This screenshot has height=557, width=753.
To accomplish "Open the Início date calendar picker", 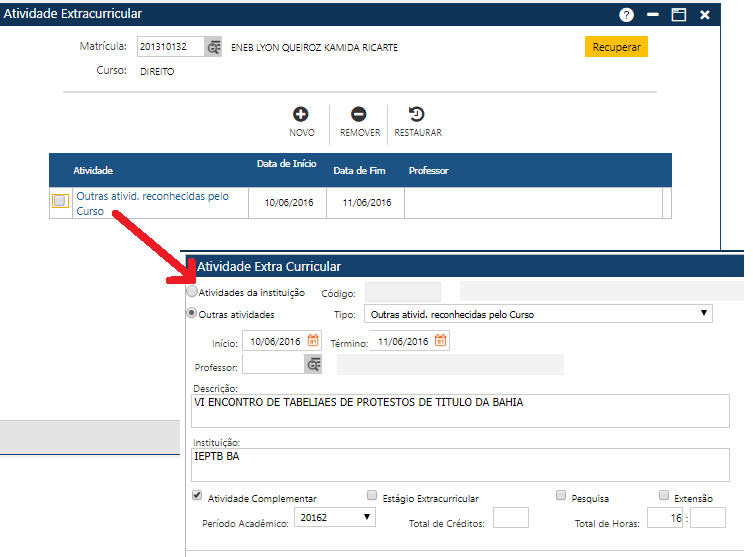I will pyautogui.click(x=313, y=341).
